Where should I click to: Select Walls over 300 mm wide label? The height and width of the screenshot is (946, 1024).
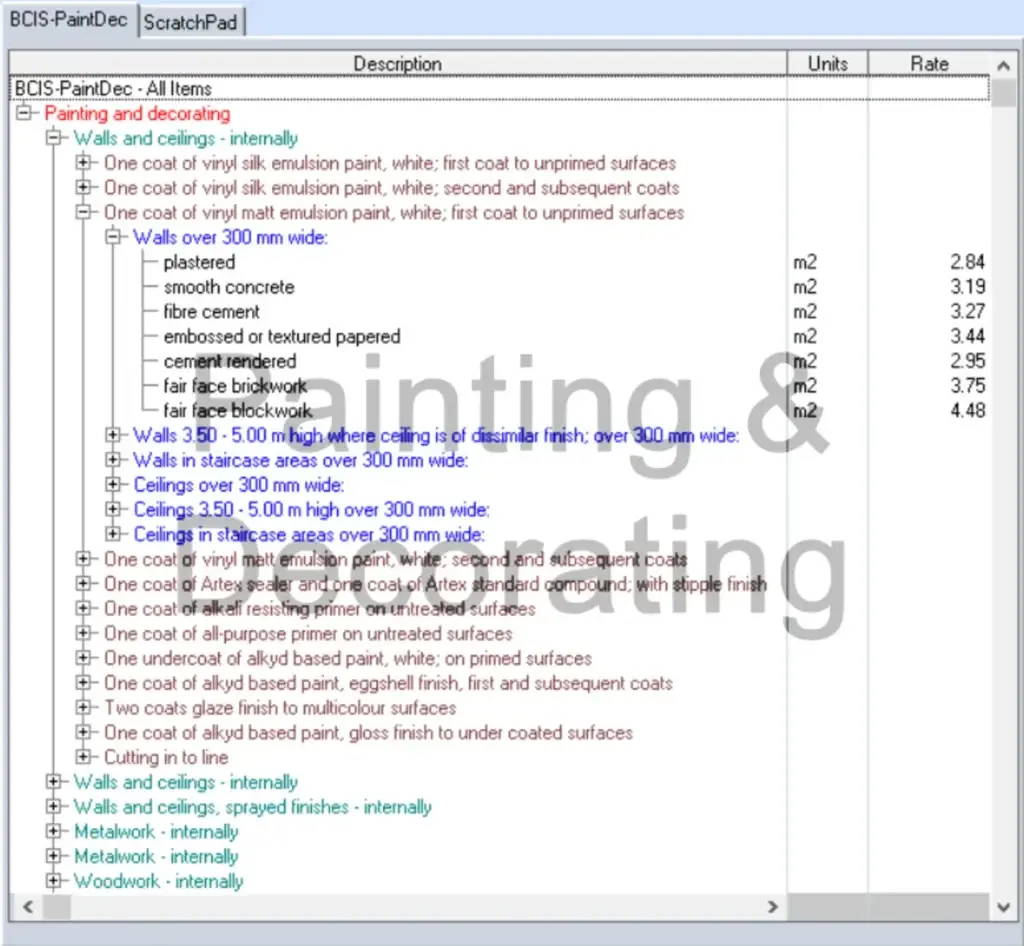[x=231, y=237]
